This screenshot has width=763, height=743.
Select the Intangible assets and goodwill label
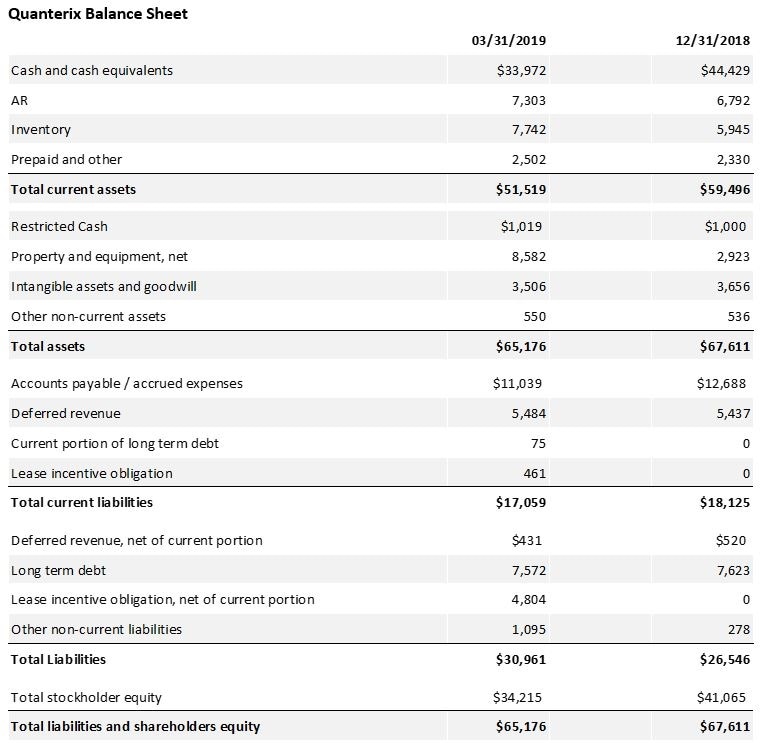point(104,286)
